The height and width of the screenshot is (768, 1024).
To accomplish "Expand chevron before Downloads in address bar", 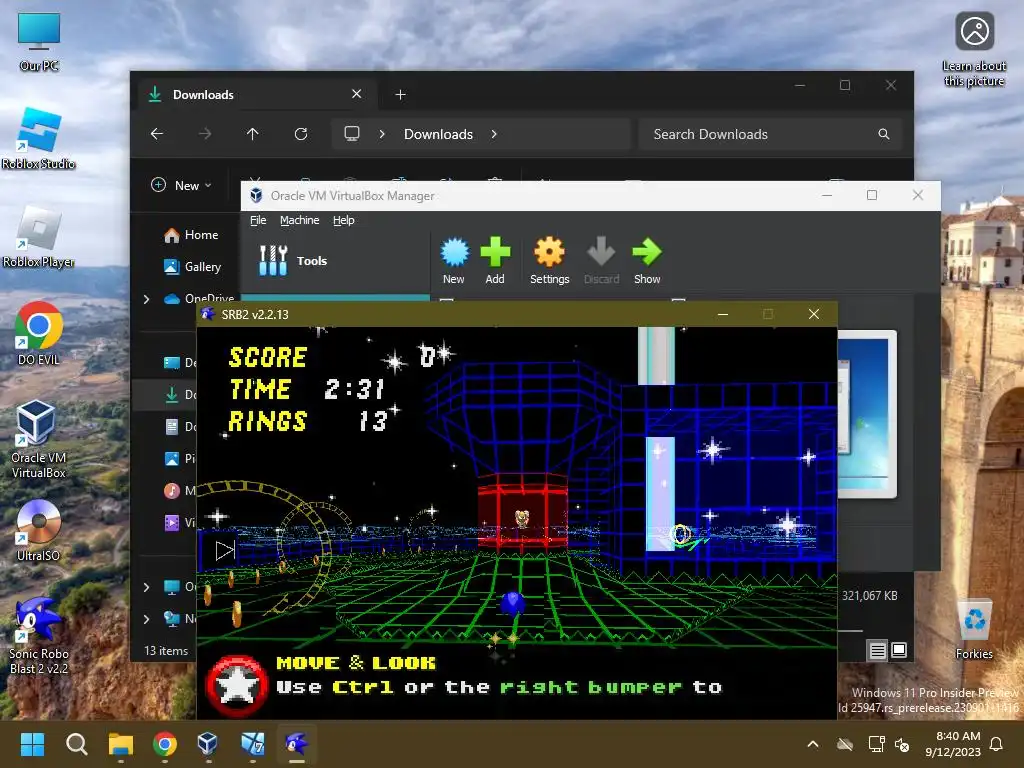I will [x=382, y=134].
